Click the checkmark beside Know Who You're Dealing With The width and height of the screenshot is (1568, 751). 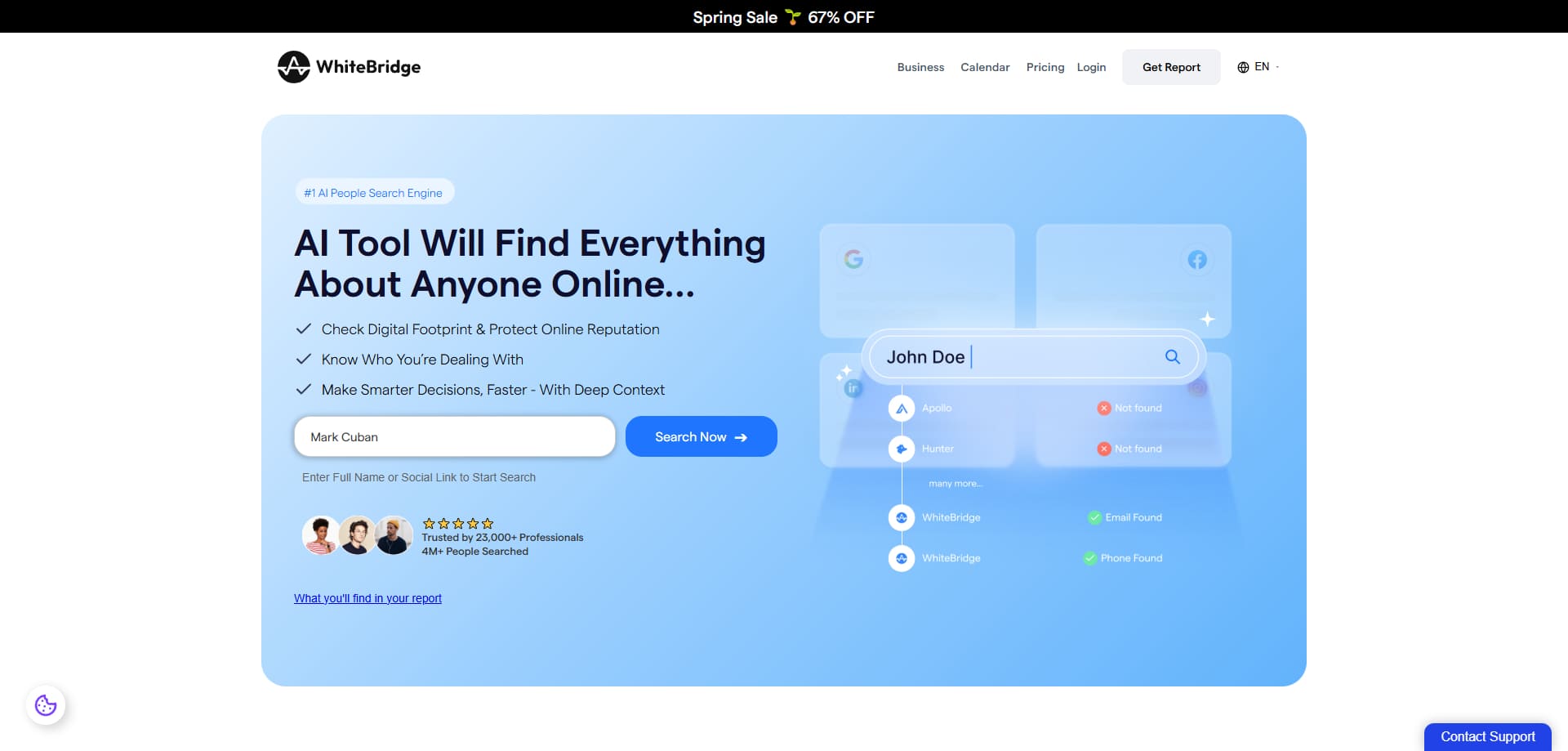(x=303, y=359)
